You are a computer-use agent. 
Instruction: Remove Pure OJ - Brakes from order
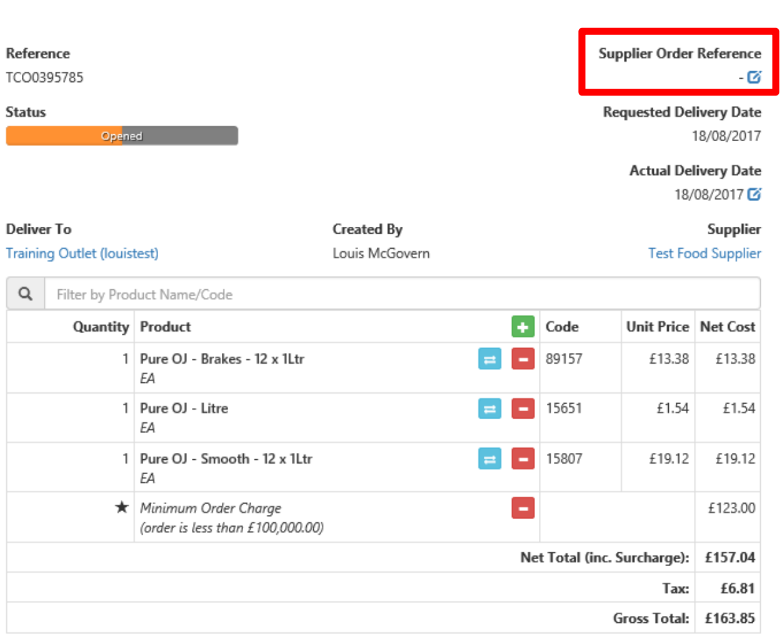click(522, 359)
